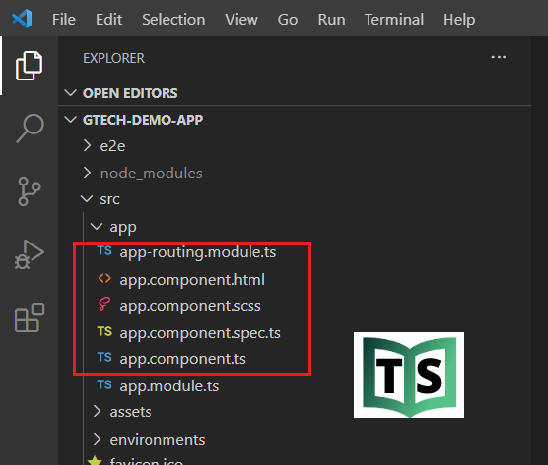The width and height of the screenshot is (548, 465).
Task: Click the VS Code logo icon
Action: [x=22, y=19]
